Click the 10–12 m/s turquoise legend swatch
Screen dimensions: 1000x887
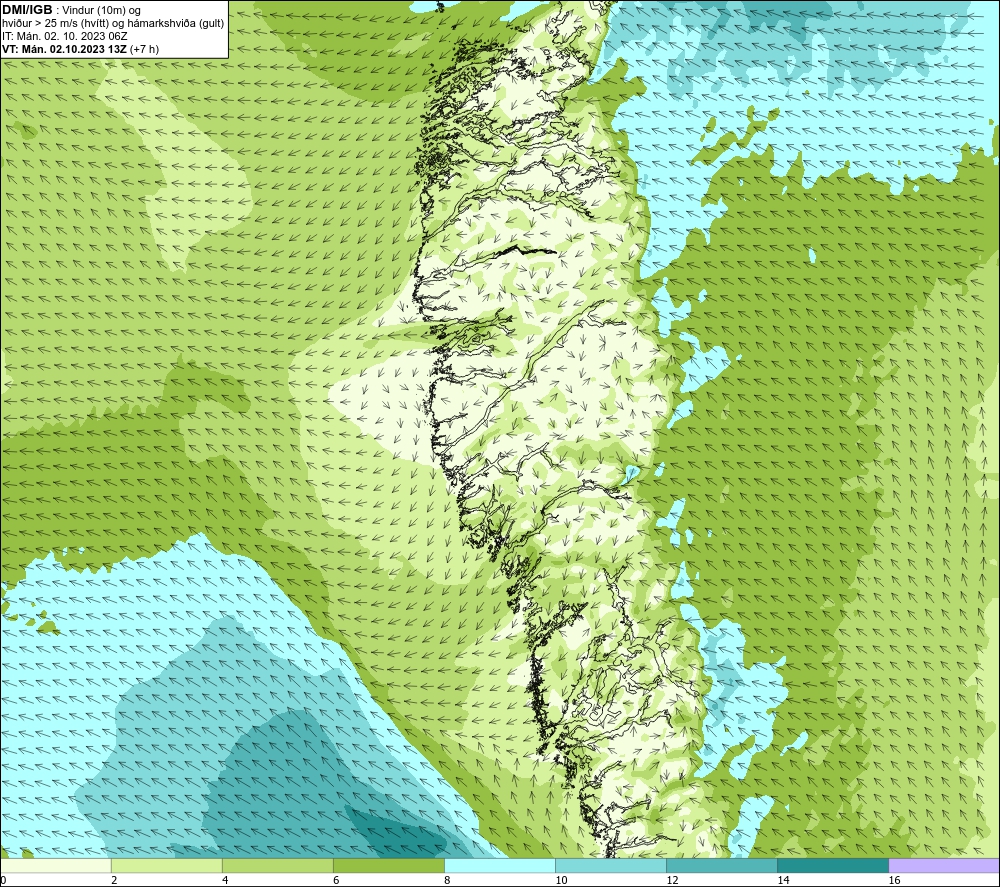click(x=611, y=866)
